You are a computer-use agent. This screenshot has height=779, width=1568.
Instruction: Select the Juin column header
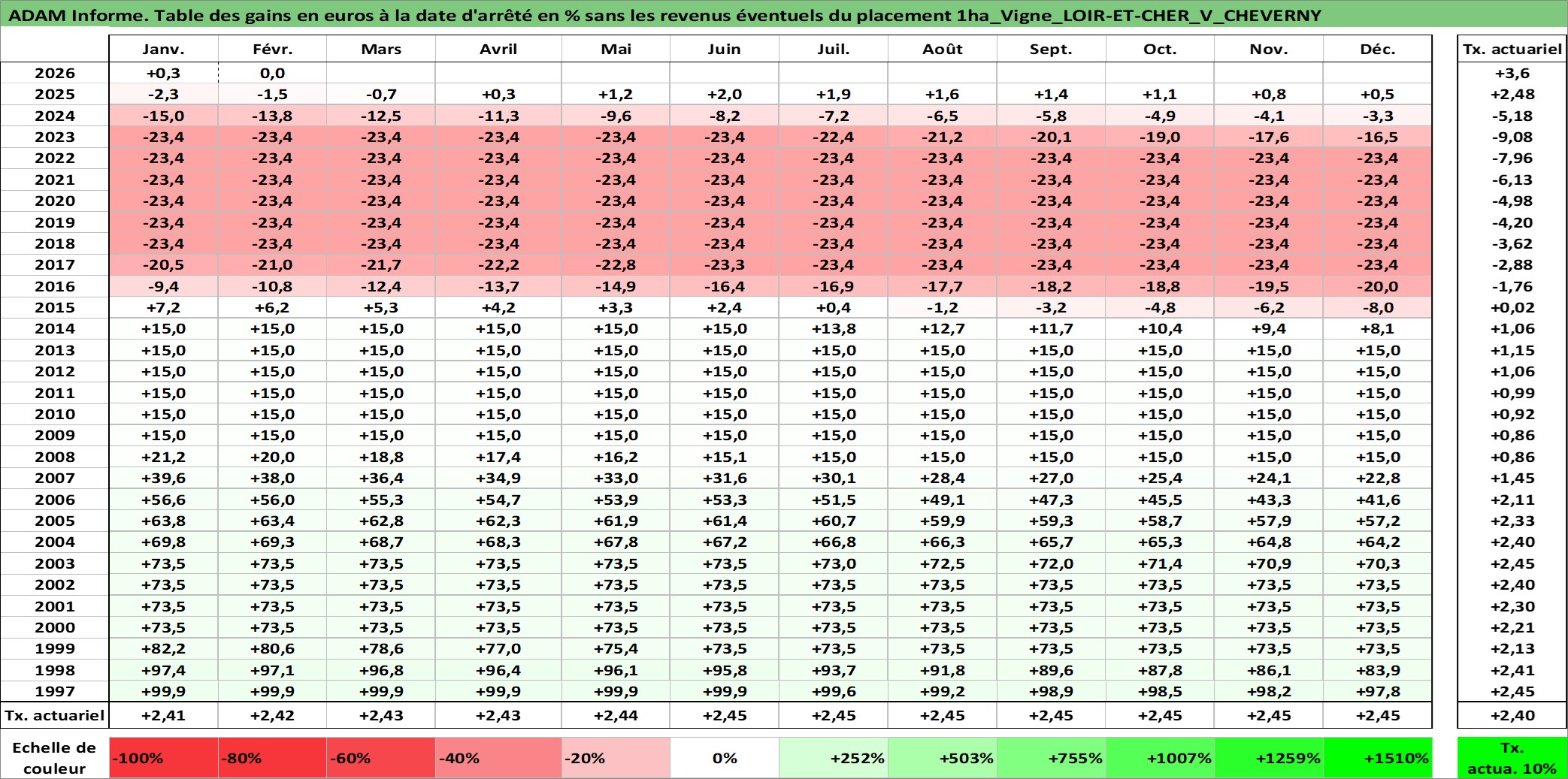pyautogui.click(x=725, y=49)
